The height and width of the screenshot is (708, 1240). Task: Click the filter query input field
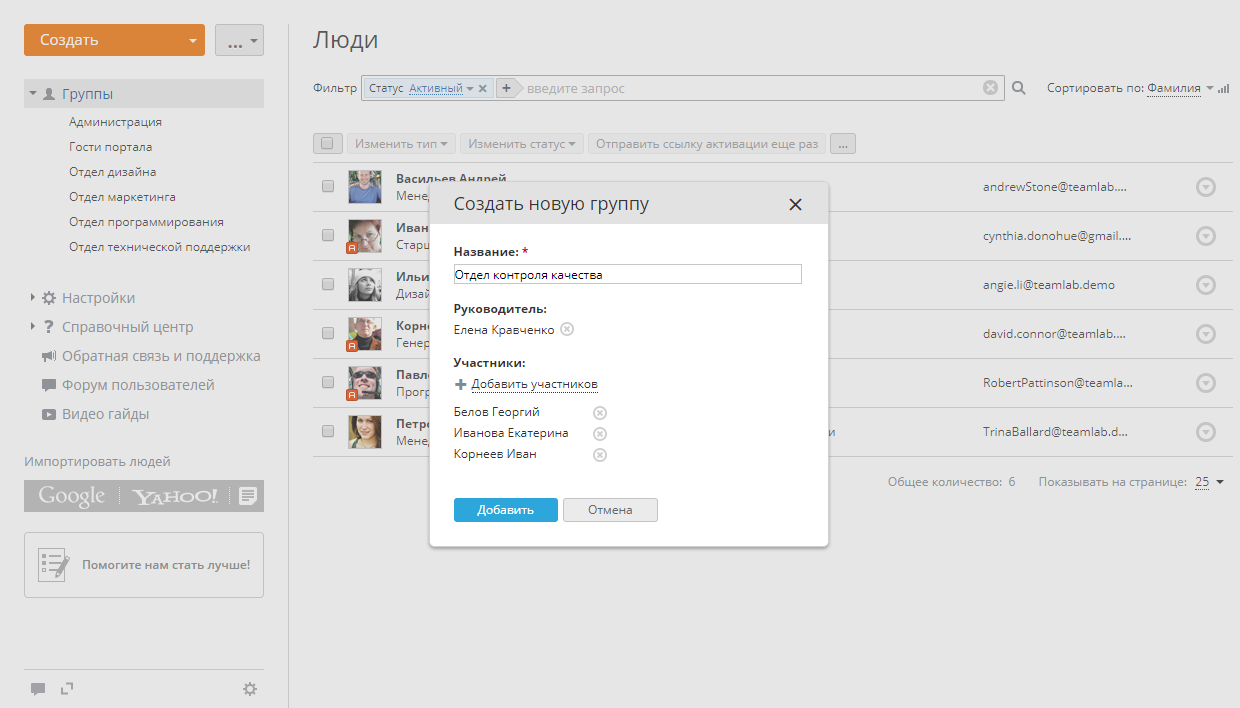click(x=752, y=88)
